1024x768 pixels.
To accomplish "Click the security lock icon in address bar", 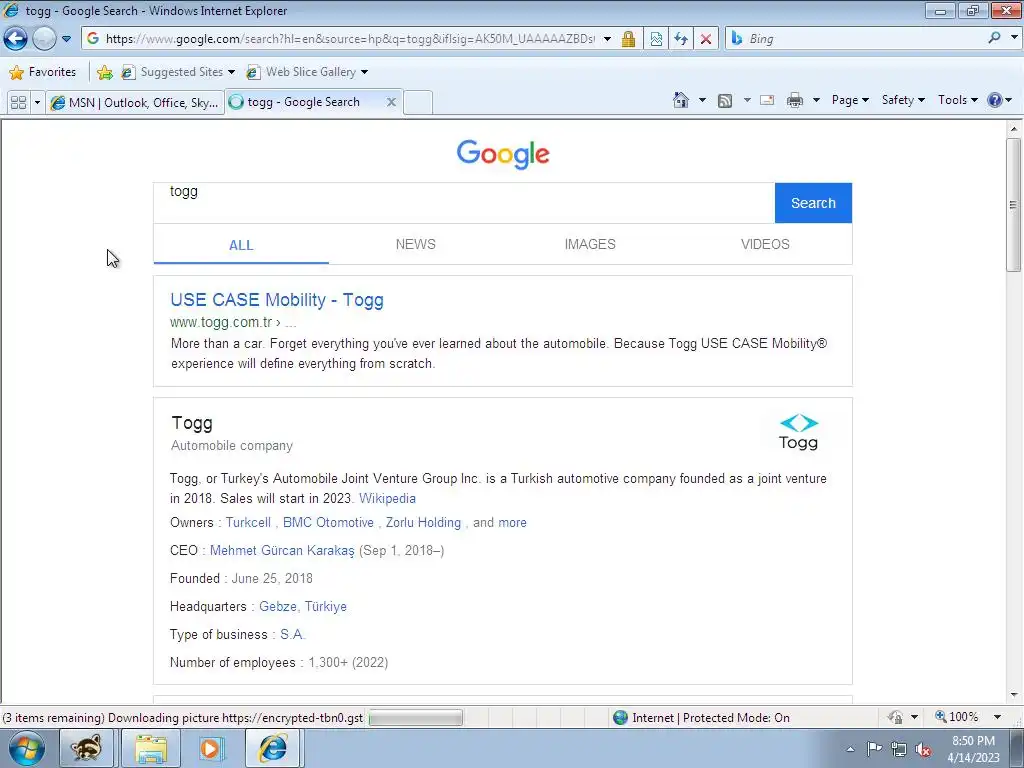I will [628, 39].
